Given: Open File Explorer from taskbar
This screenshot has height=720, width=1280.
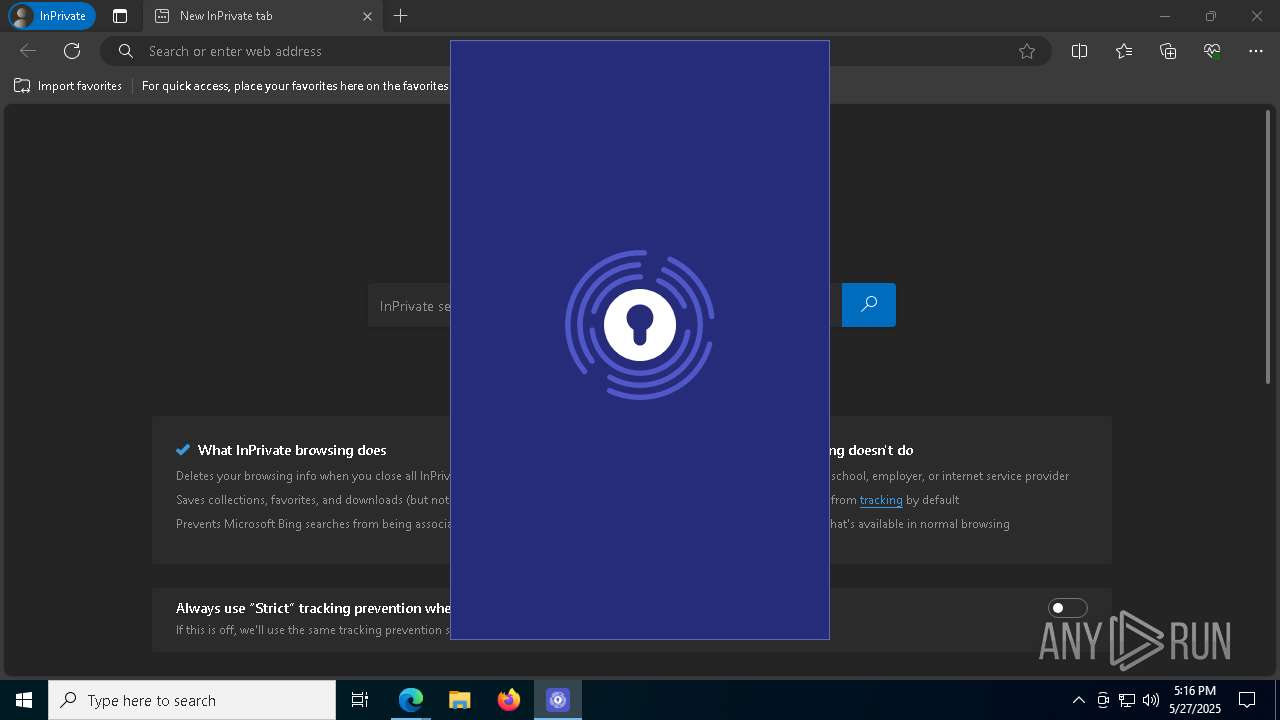Looking at the screenshot, I should click(460, 700).
